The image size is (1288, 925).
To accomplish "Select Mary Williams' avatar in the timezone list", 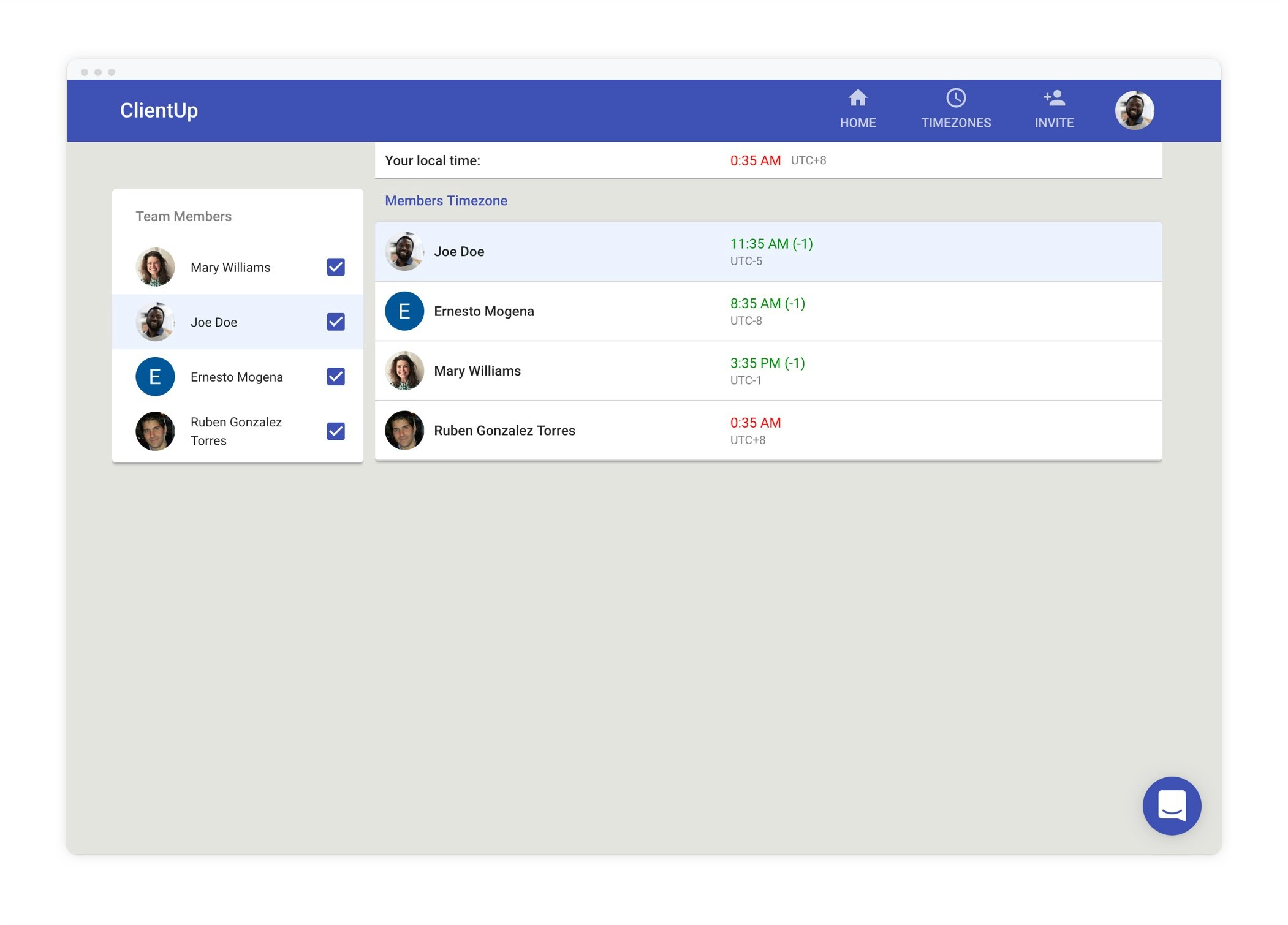I will click(404, 371).
